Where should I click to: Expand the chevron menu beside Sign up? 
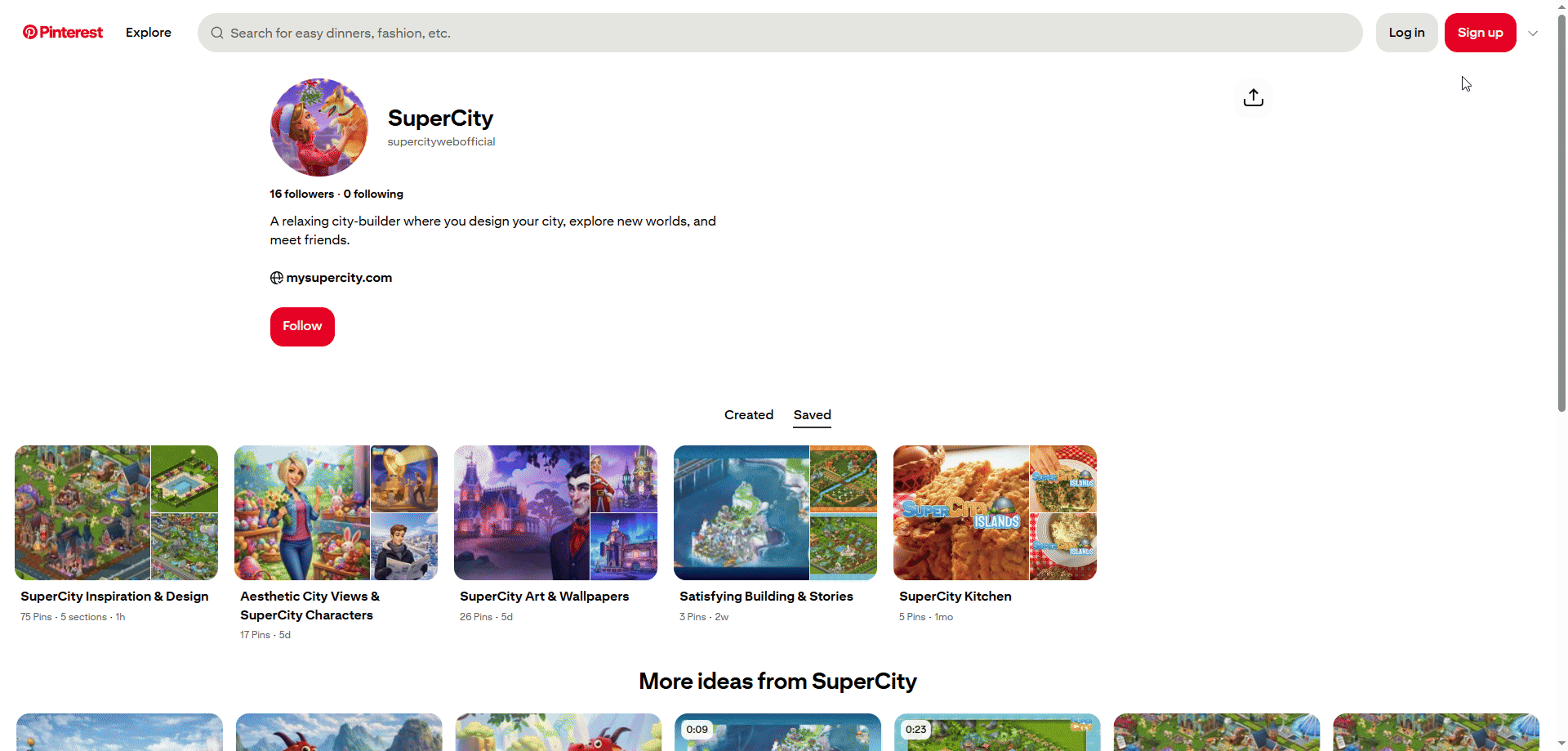coord(1533,34)
